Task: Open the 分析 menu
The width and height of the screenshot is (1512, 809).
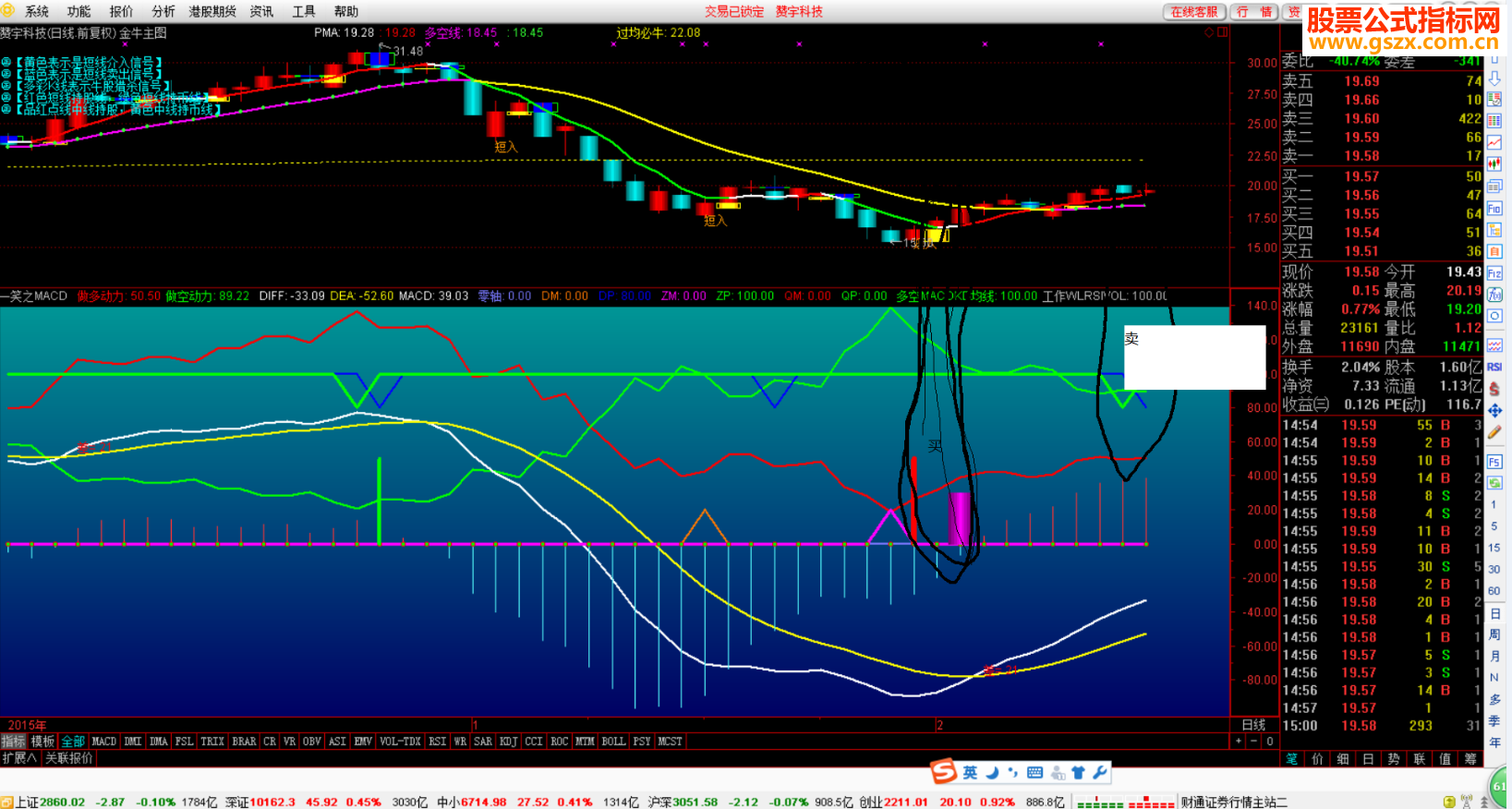Action: coord(163,11)
